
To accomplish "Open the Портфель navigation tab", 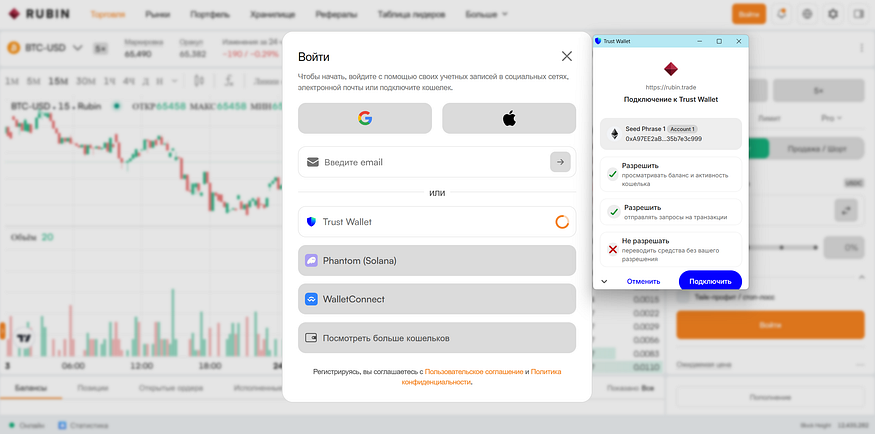I will pyautogui.click(x=210, y=15).
